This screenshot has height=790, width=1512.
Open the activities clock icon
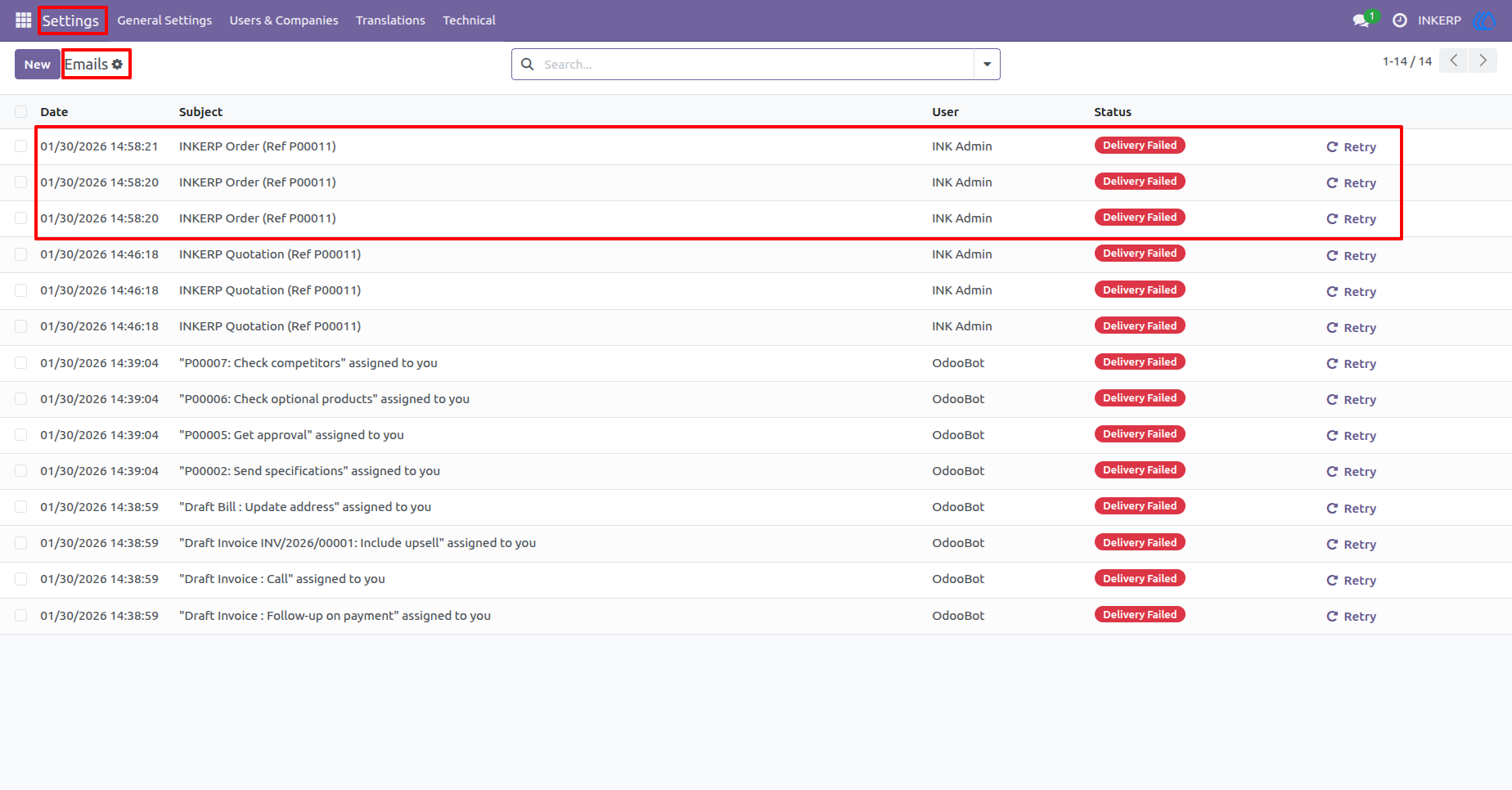pyautogui.click(x=1400, y=20)
